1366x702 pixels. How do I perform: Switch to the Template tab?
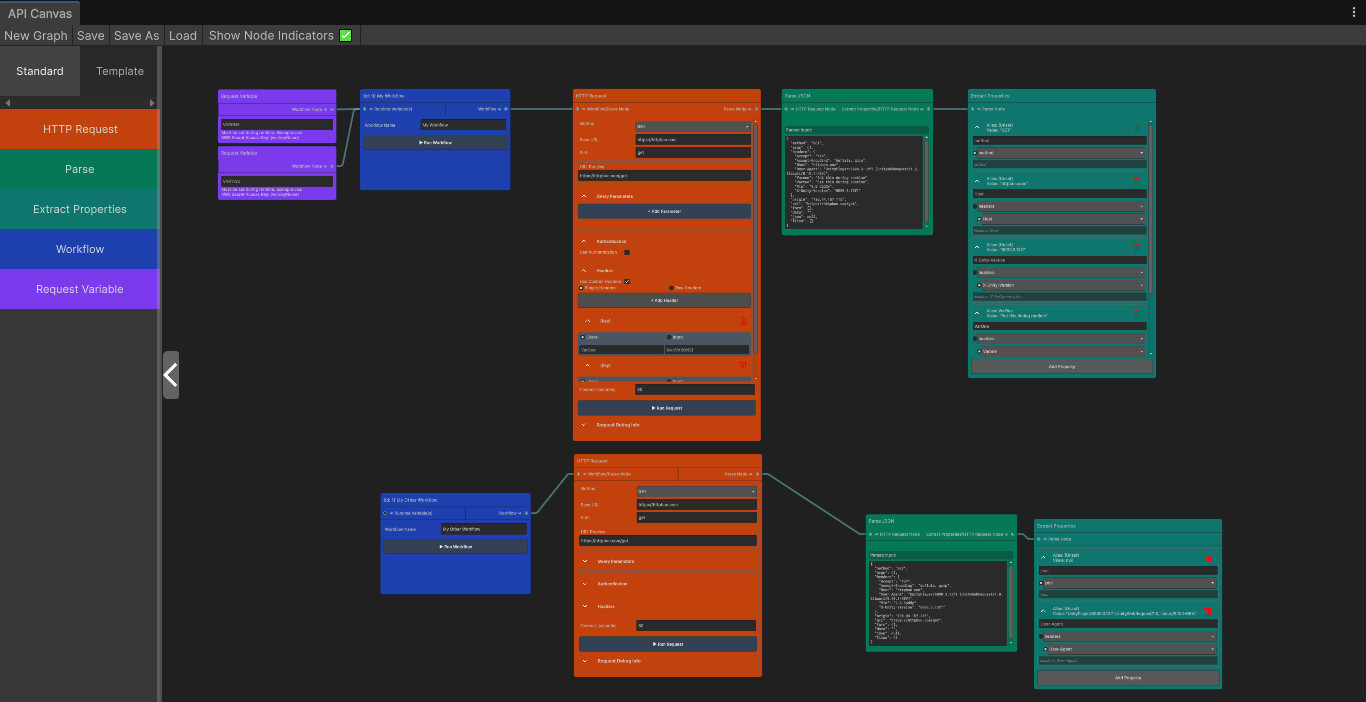pyautogui.click(x=120, y=71)
